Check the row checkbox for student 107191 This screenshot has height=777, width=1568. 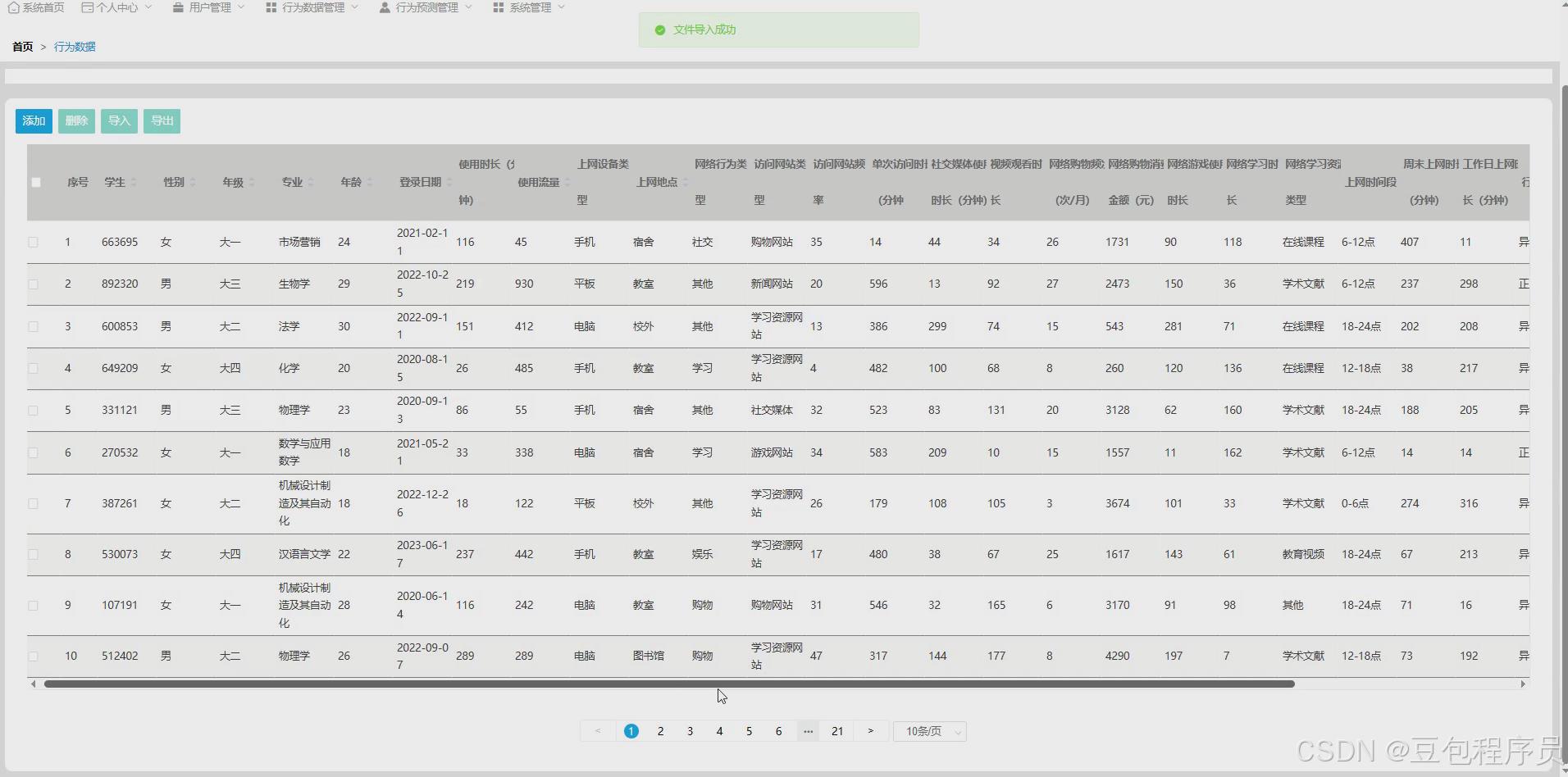(x=33, y=606)
